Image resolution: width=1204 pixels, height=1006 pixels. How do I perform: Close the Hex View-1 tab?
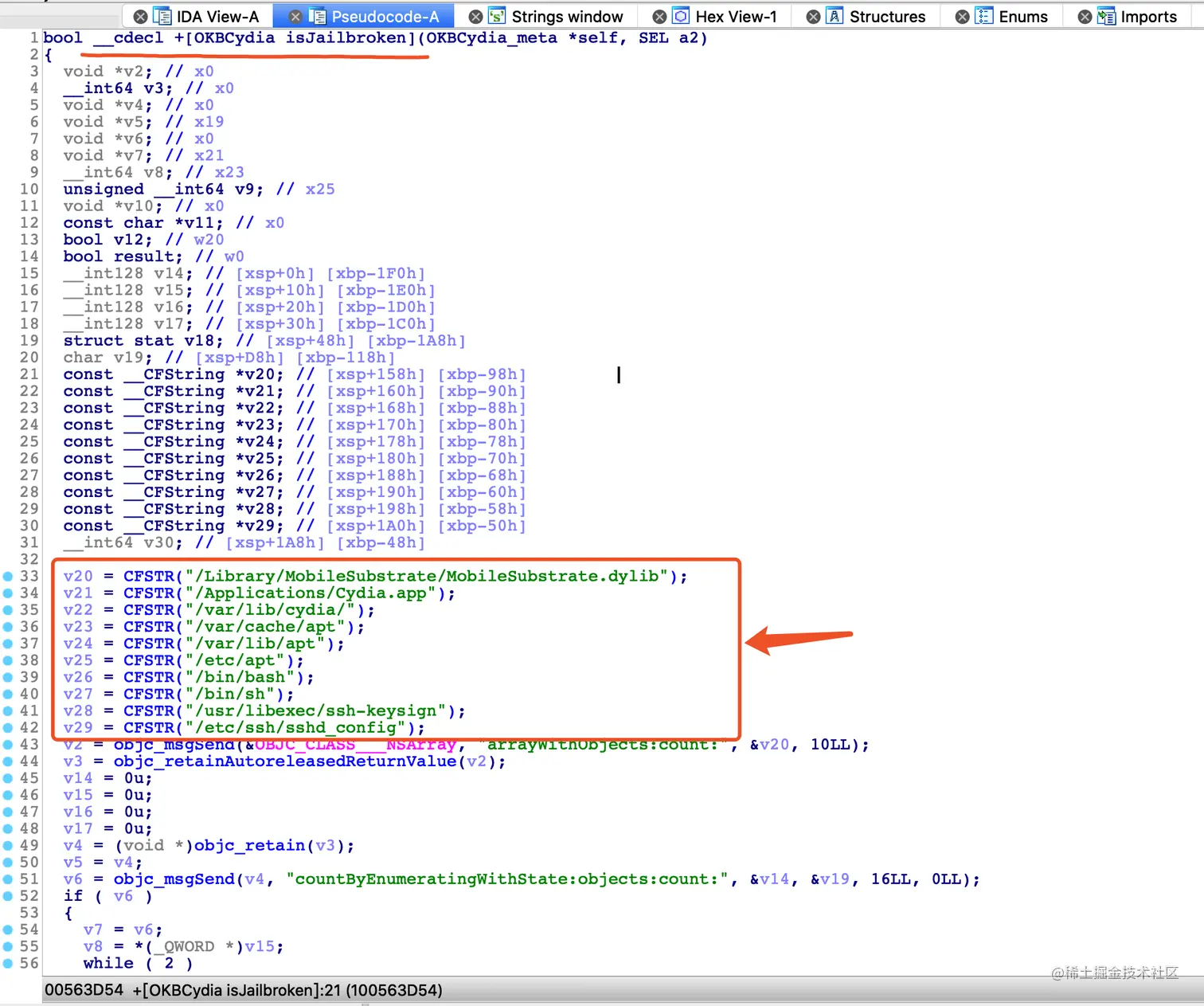click(659, 17)
